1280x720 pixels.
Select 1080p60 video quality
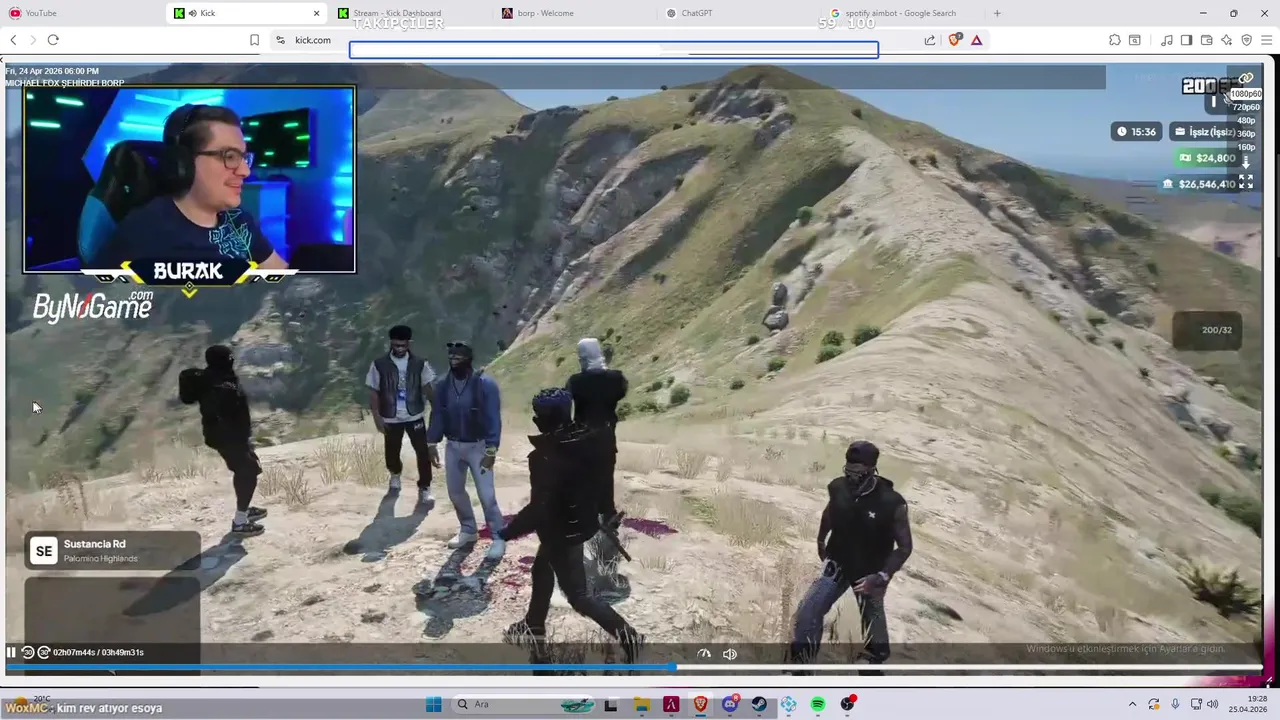[x=1245, y=94]
